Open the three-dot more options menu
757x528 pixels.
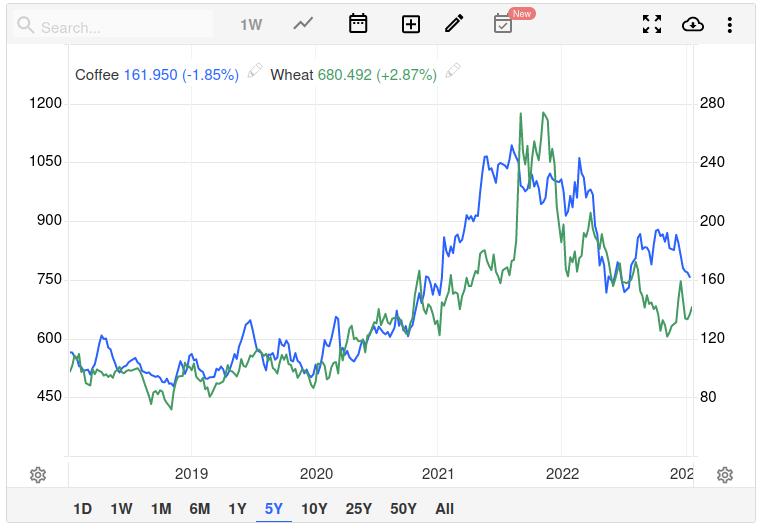point(731,24)
